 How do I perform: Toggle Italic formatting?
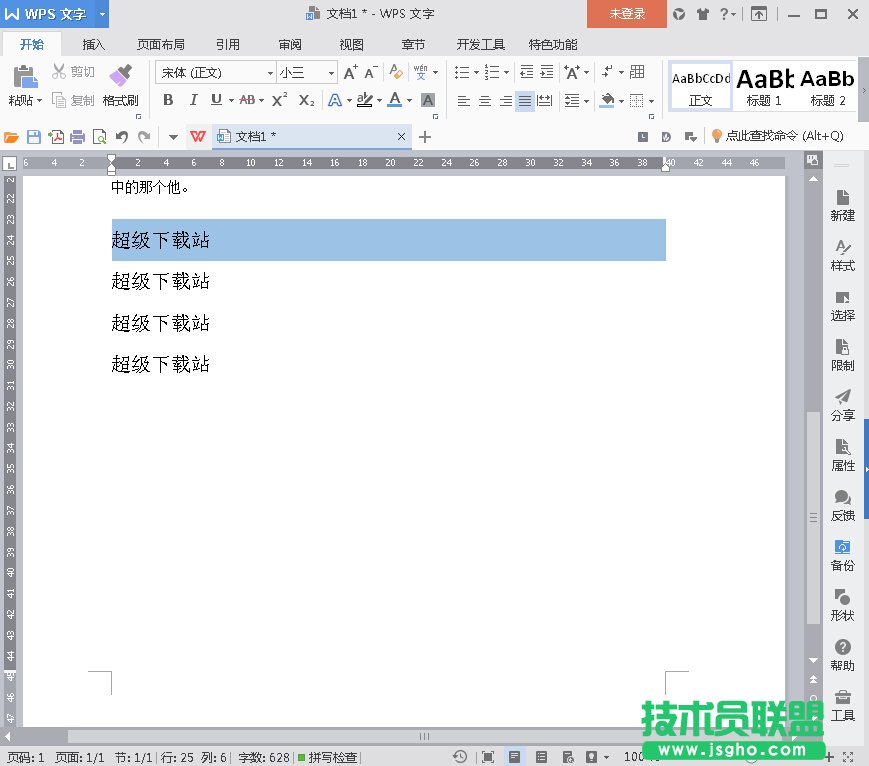pos(193,100)
